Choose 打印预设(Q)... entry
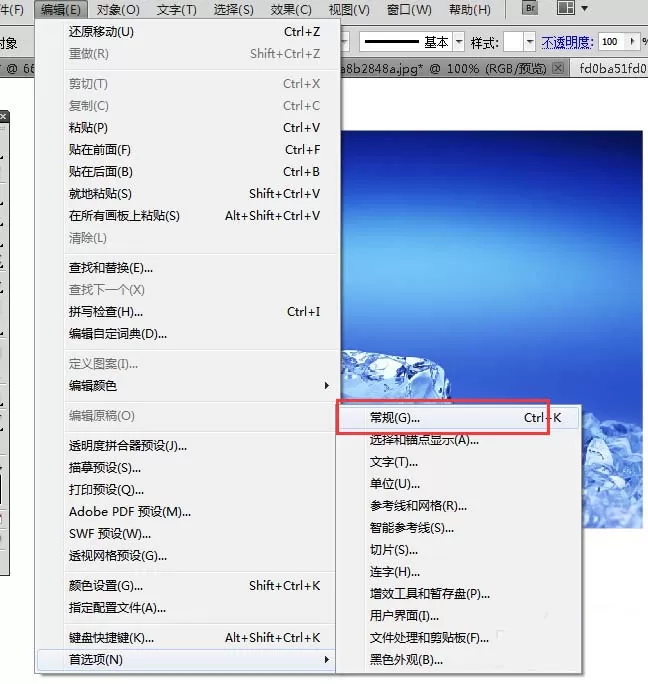648x684 pixels. pyautogui.click(x=188, y=490)
